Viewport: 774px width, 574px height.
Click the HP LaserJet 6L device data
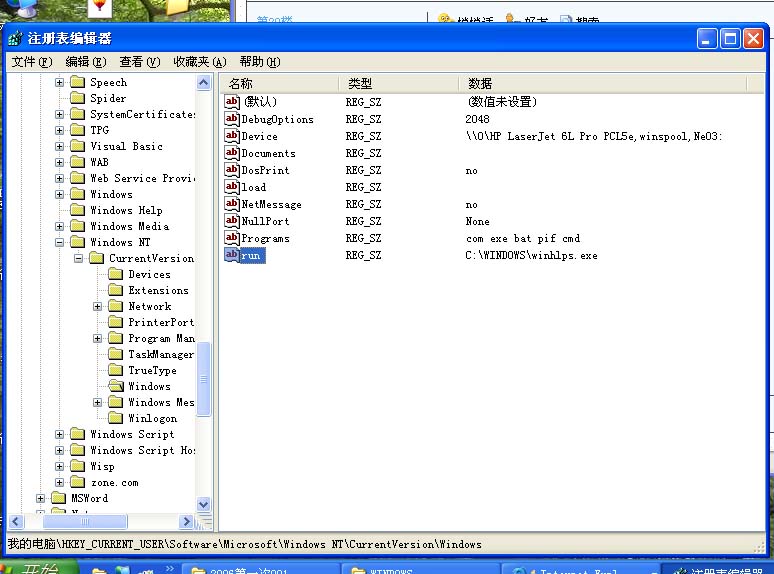point(594,136)
